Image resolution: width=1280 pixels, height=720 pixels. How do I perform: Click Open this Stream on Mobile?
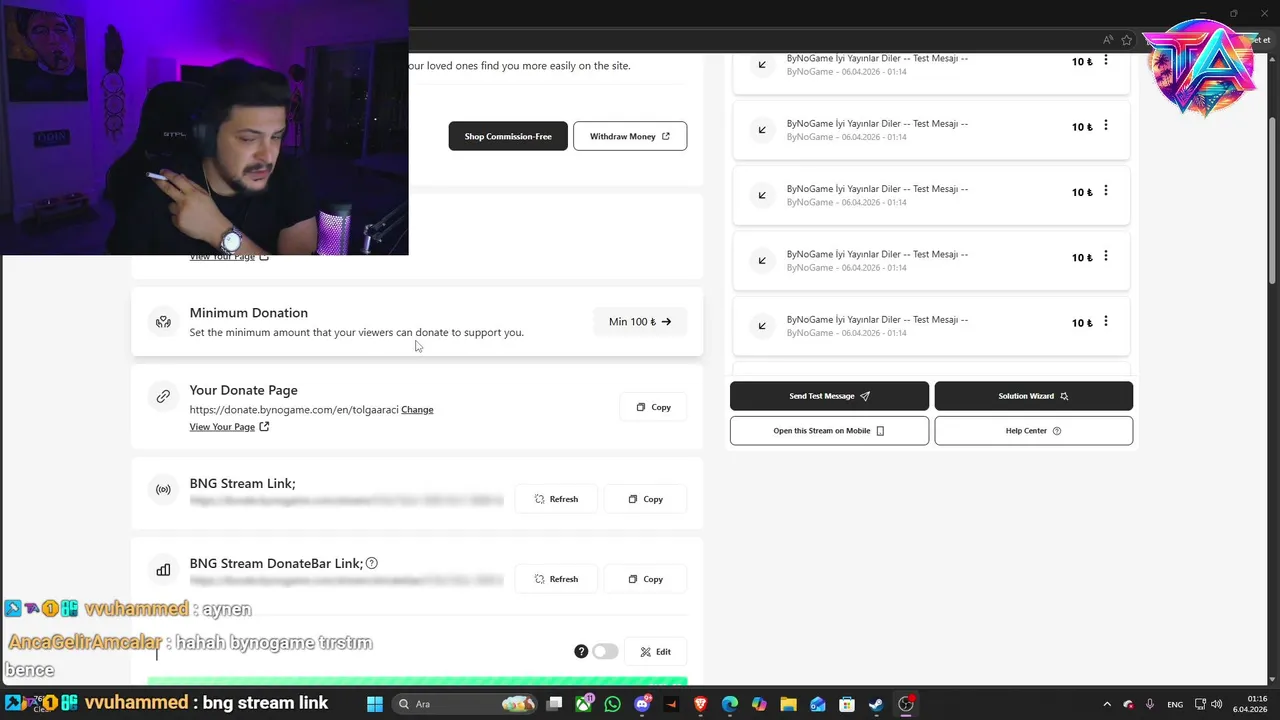point(829,431)
